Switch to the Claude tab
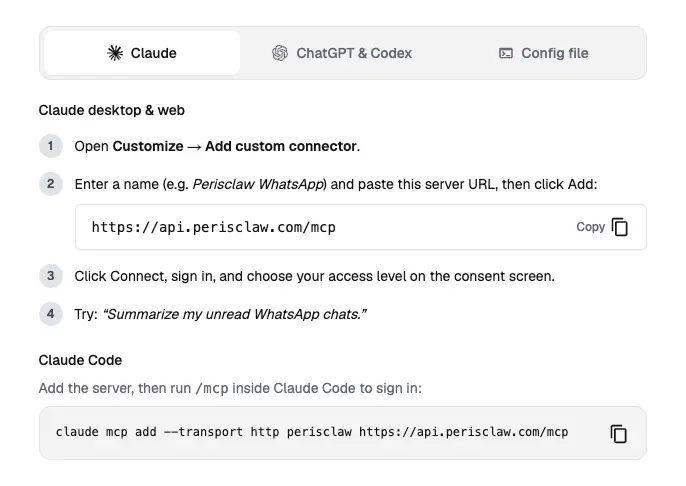This screenshot has width=686, height=486. pyautogui.click(x=142, y=53)
